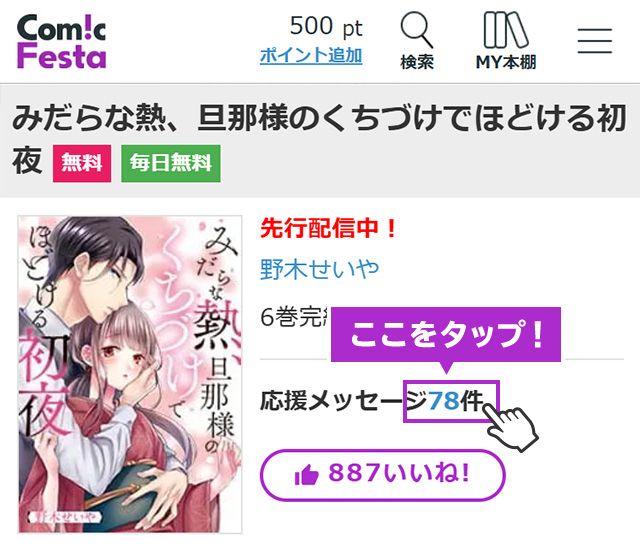The width and height of the screenshot is (640, 556).
Task: Click the manga title heading text
Action: (319, 139)
